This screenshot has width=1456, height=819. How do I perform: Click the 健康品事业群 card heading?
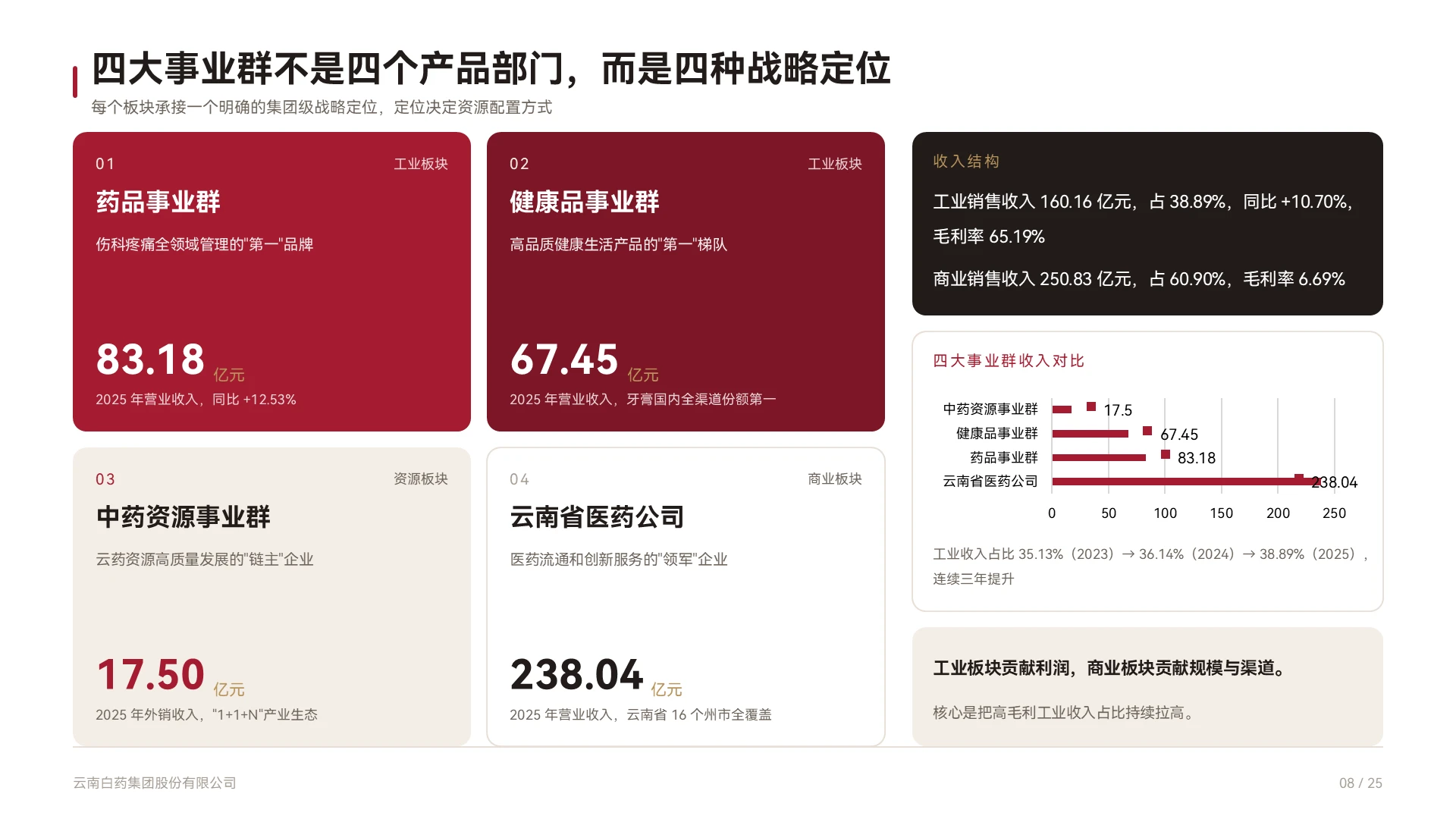(x=584, y=202)
